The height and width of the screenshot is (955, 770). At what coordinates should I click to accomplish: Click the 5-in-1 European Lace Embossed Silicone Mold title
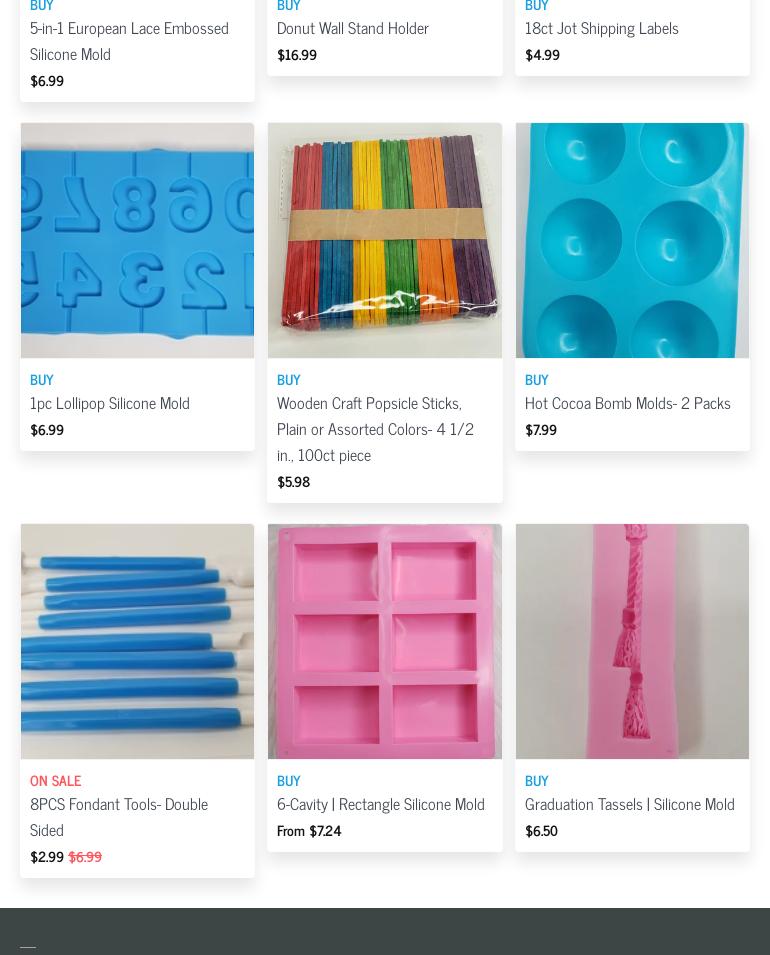(x=129, y=41)
